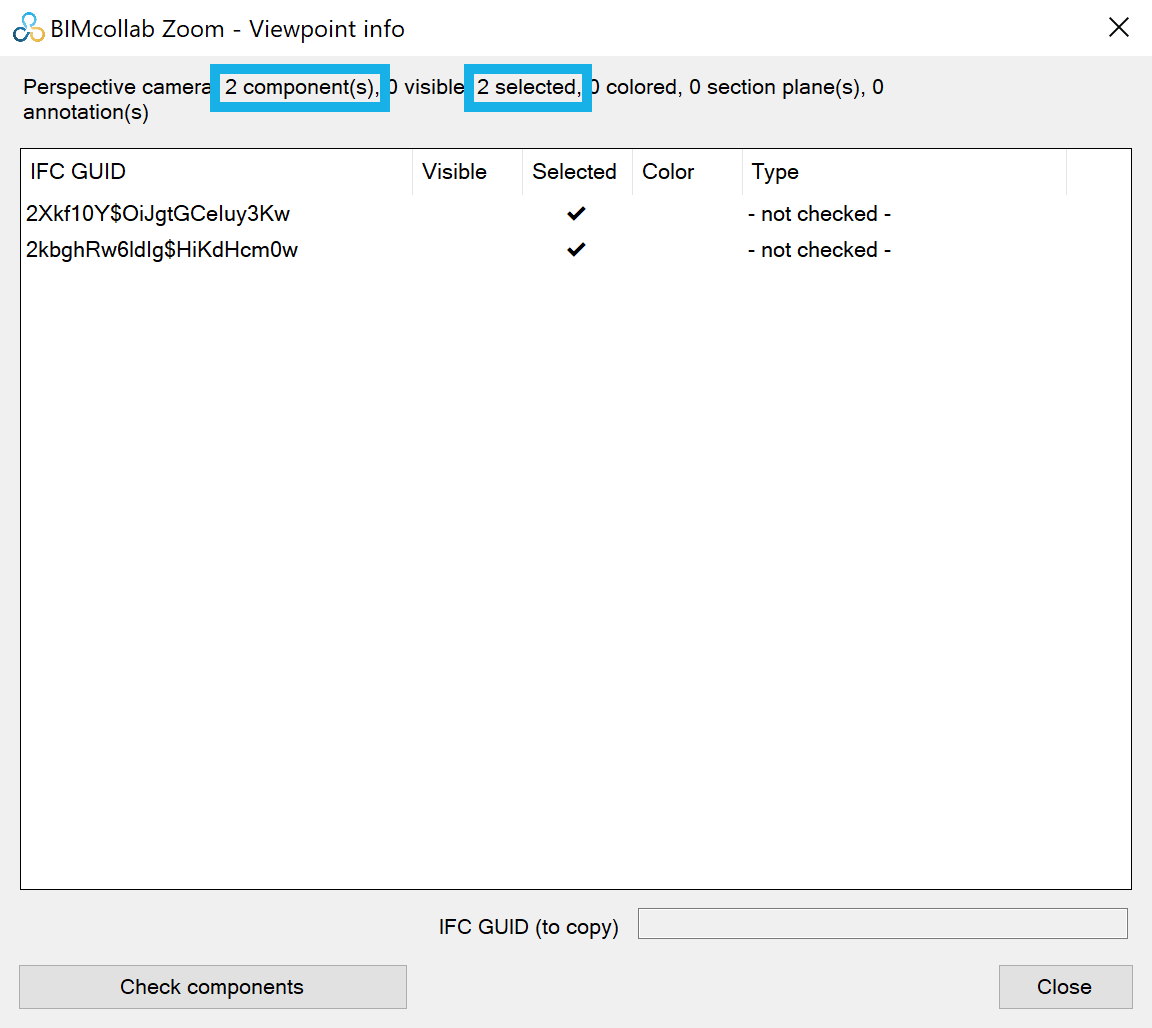Viewport: 1152px width, 1028px height.
Task: Click the 'BIMcollab Zoom - Viewpoint info' title
Action: (228, 29)
